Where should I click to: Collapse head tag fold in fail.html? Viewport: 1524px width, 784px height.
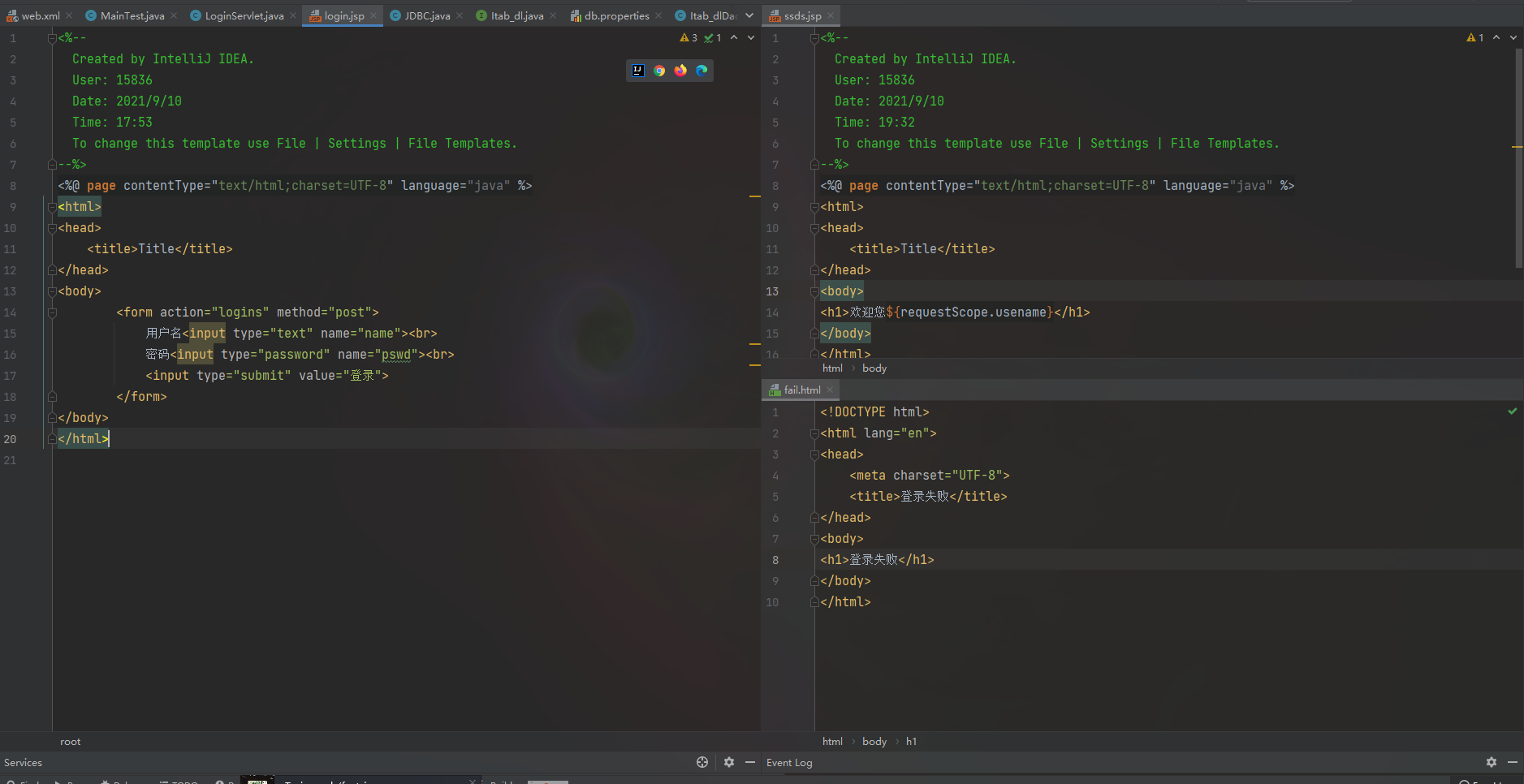(814, 454)
